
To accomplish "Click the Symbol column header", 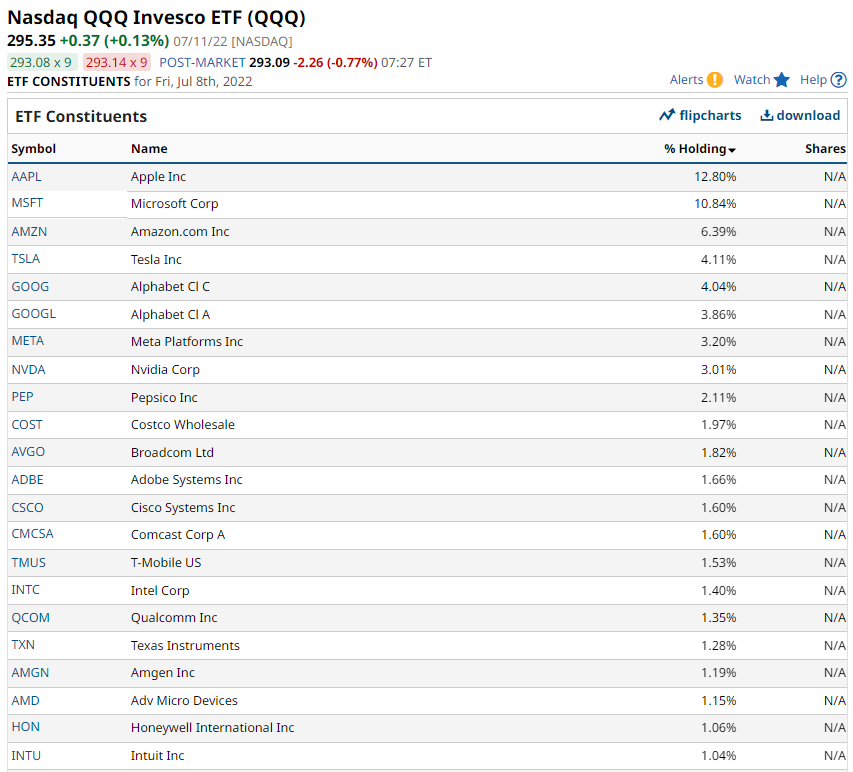I will pos(34,149).
